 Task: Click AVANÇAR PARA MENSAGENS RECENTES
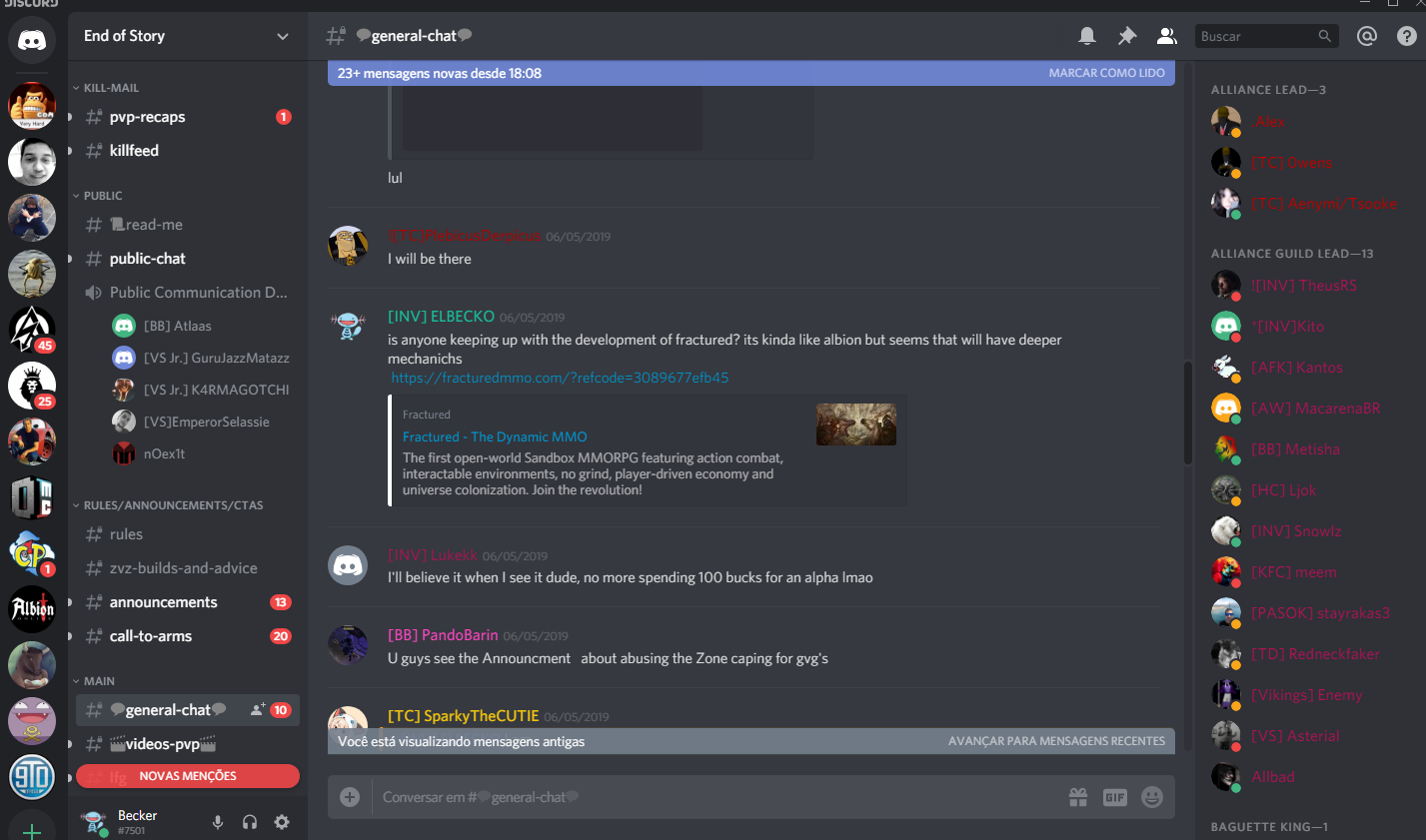1056,741
